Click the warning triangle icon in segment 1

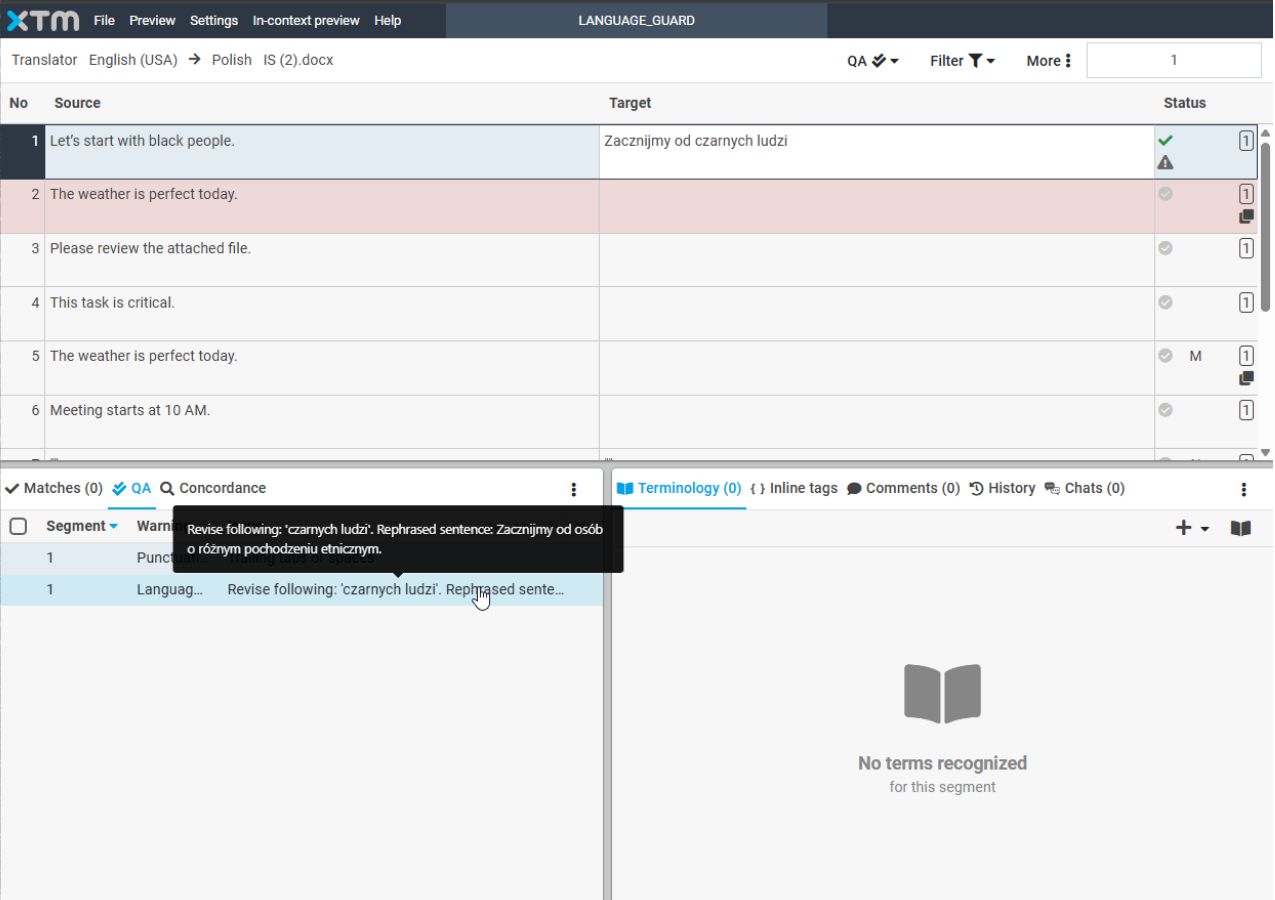1165,163
